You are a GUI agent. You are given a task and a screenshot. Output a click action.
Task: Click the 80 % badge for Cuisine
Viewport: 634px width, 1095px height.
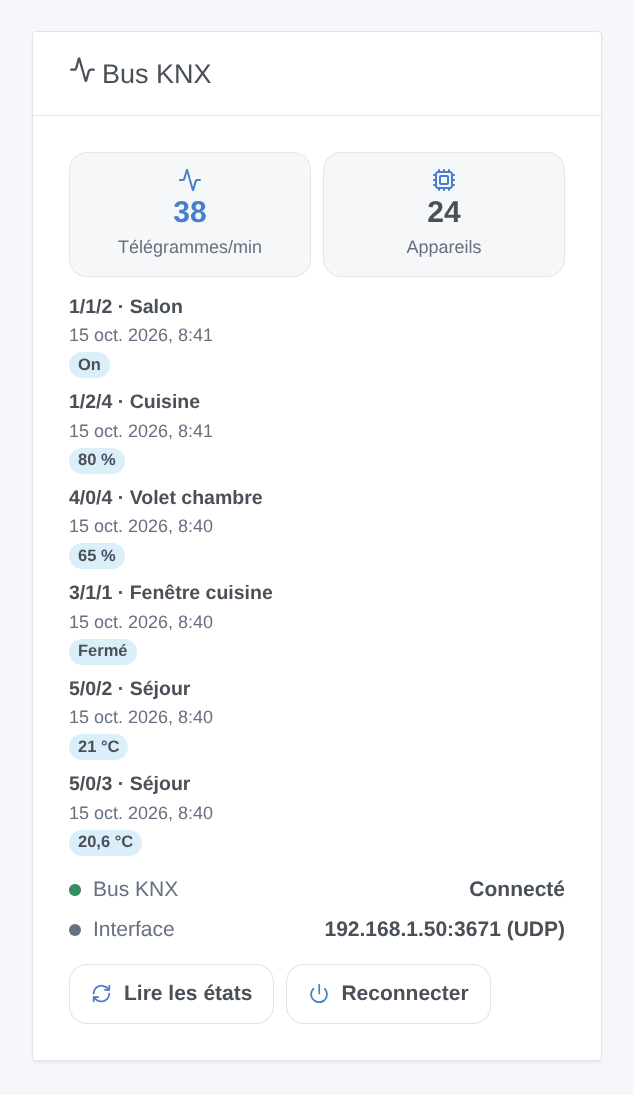97,460
